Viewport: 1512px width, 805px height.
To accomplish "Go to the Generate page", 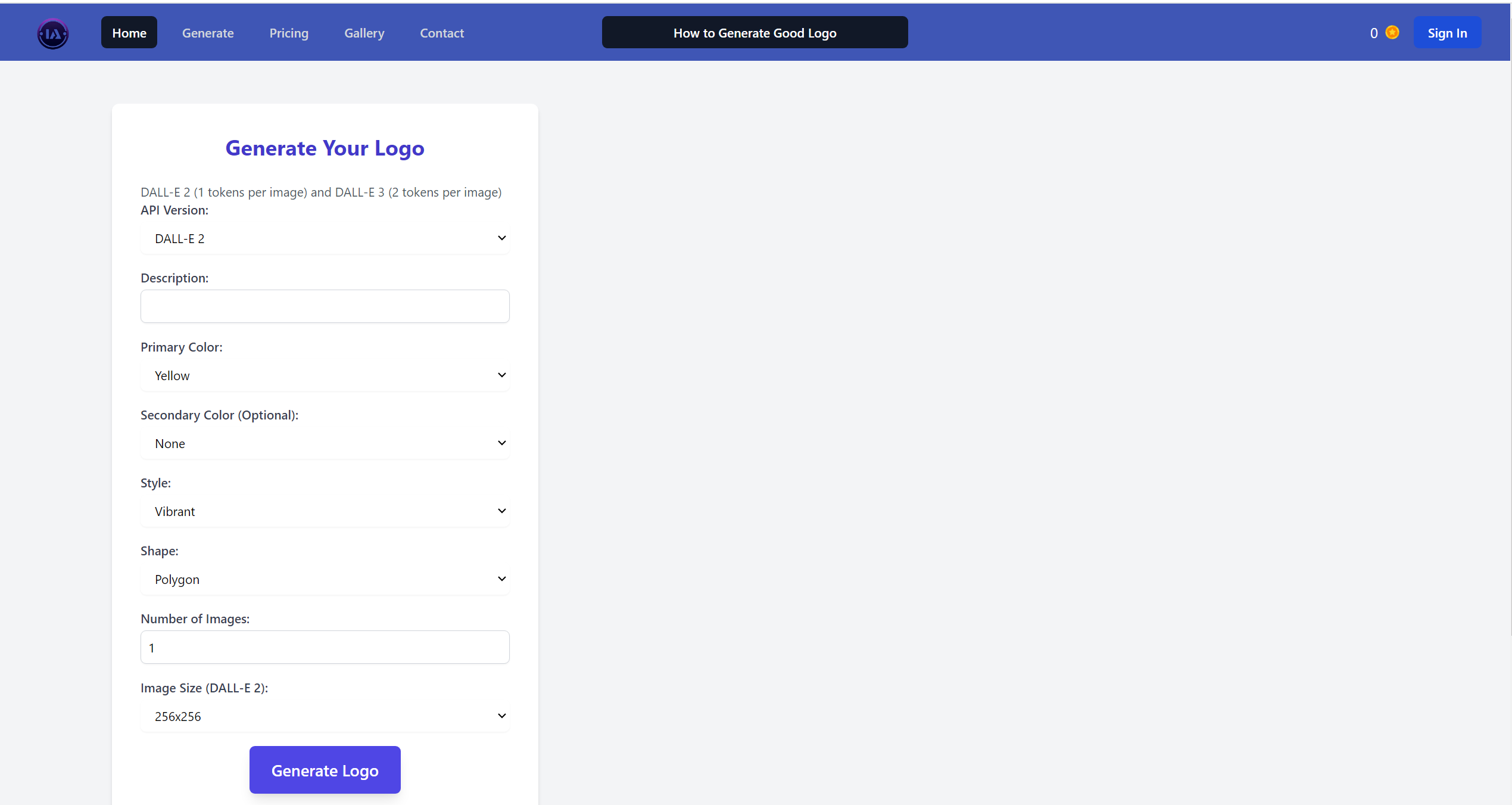I will pyautogui.click(x=208, y=33).
